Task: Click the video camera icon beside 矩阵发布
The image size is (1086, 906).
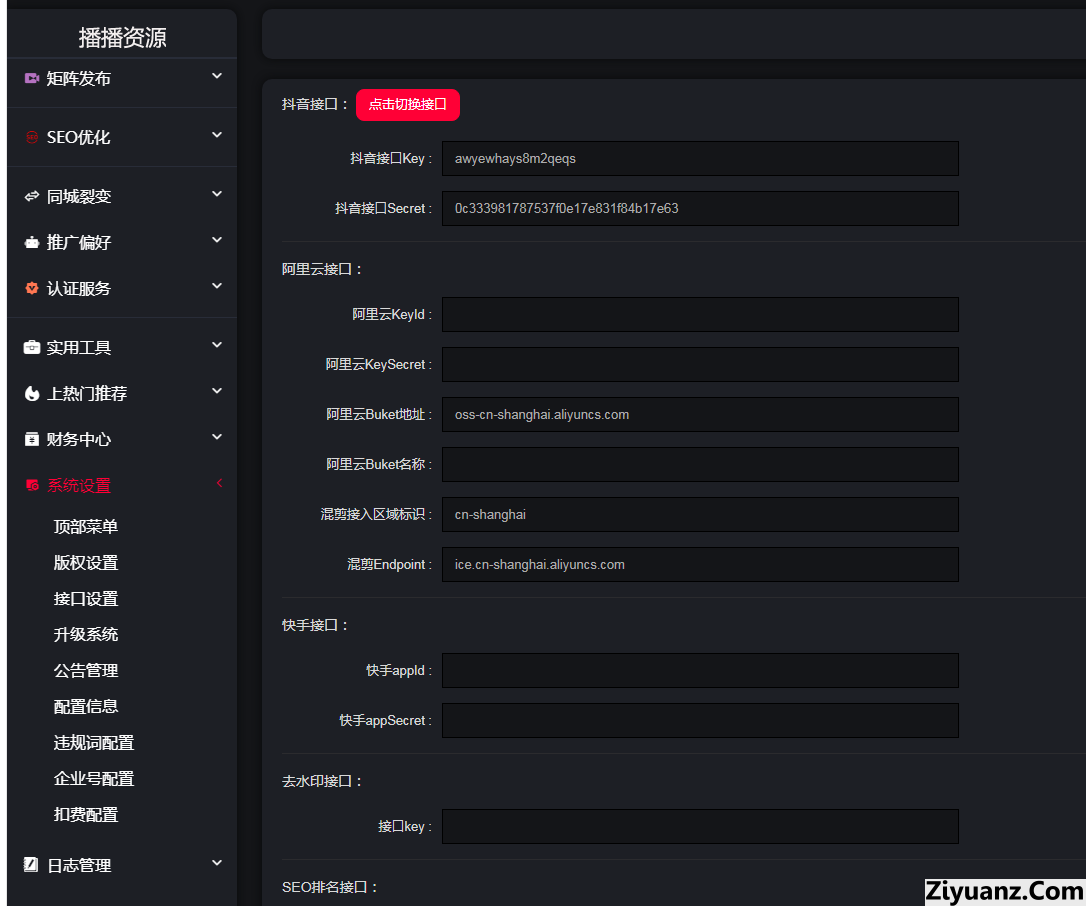Action: [31, 78]
